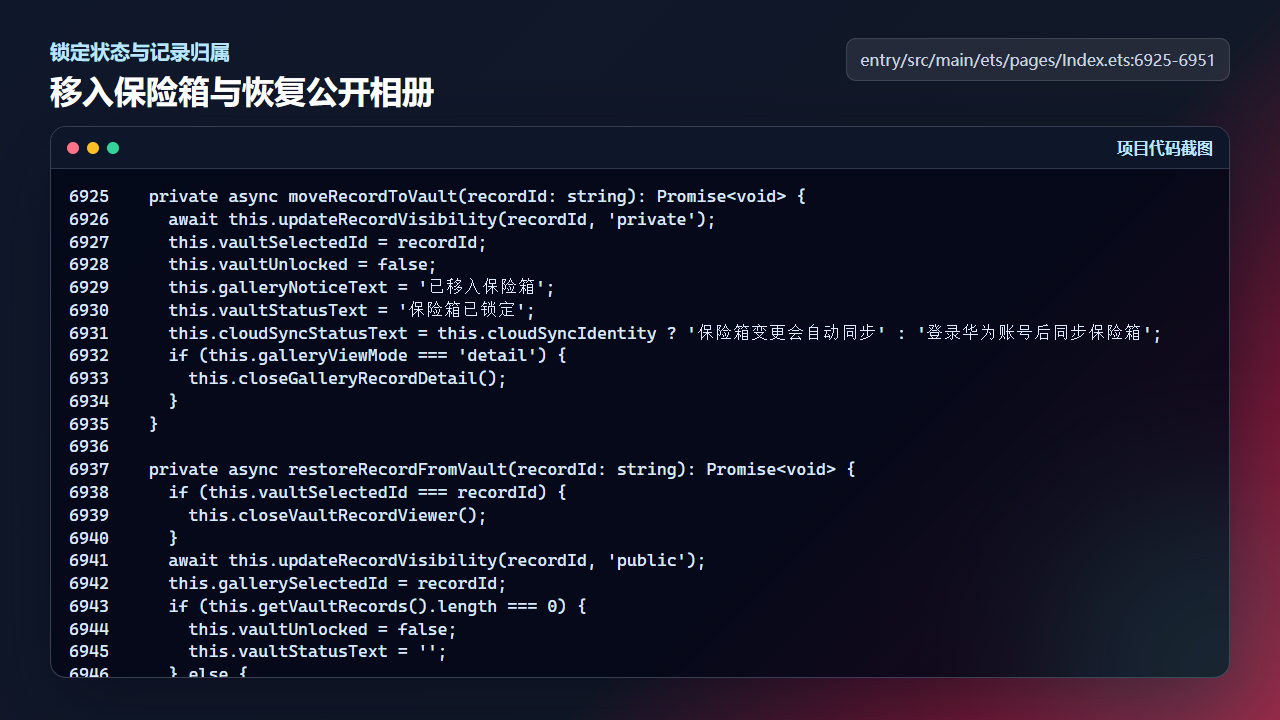This screenshot has height=720, width=1280.
Task: Click the yellow window dot
Action: (93, 148)
